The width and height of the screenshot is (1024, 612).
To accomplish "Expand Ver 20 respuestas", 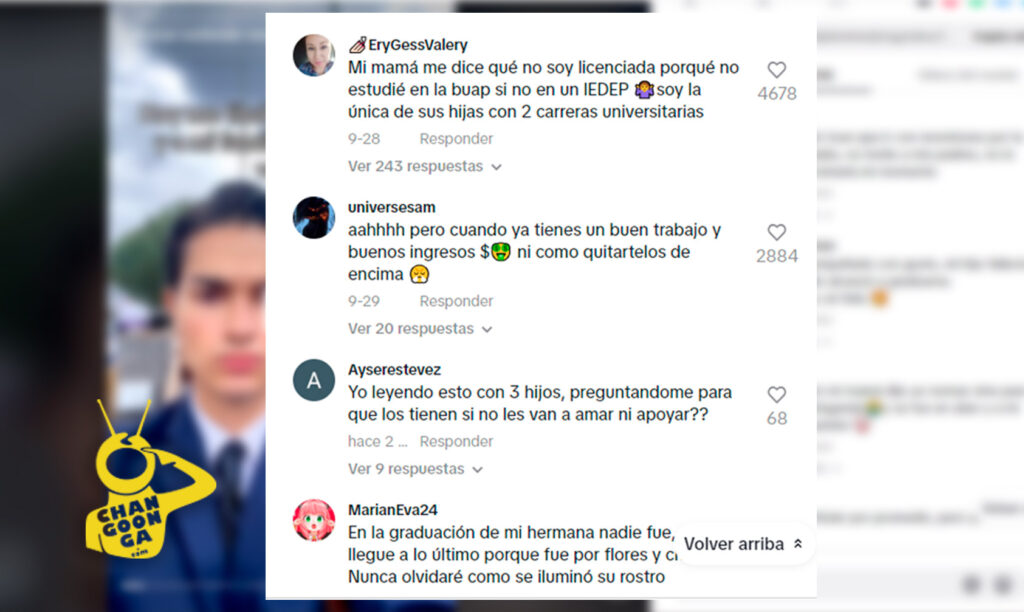I will tap(420, 329).
